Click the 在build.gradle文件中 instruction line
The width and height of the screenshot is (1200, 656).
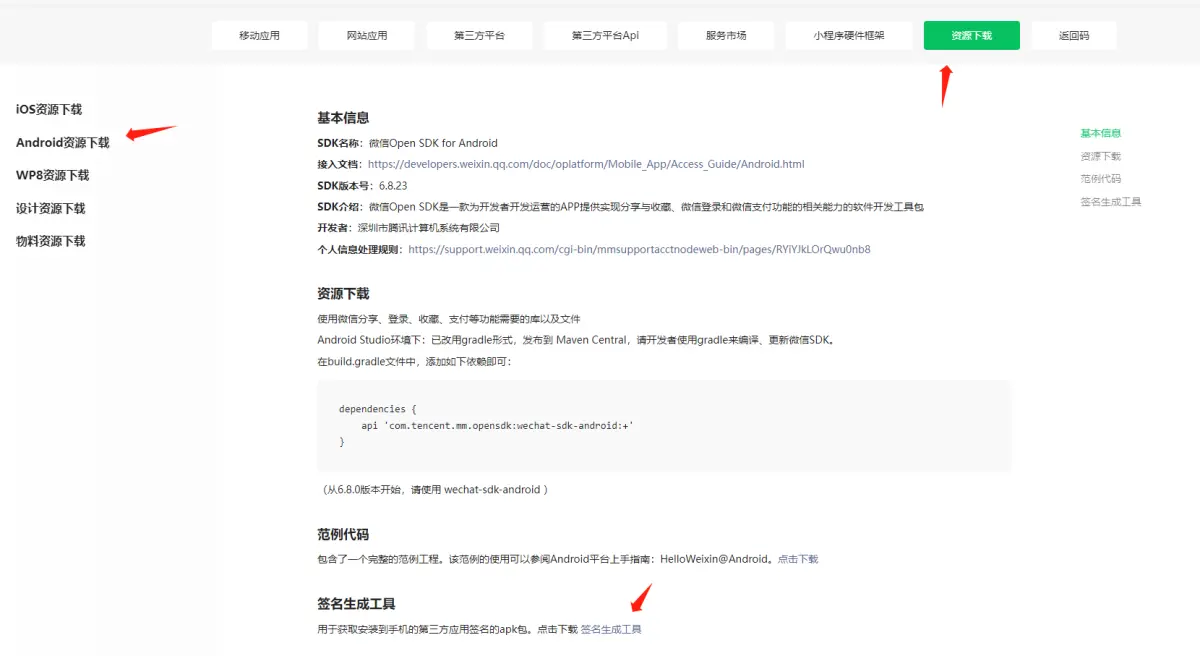[414, 361]
